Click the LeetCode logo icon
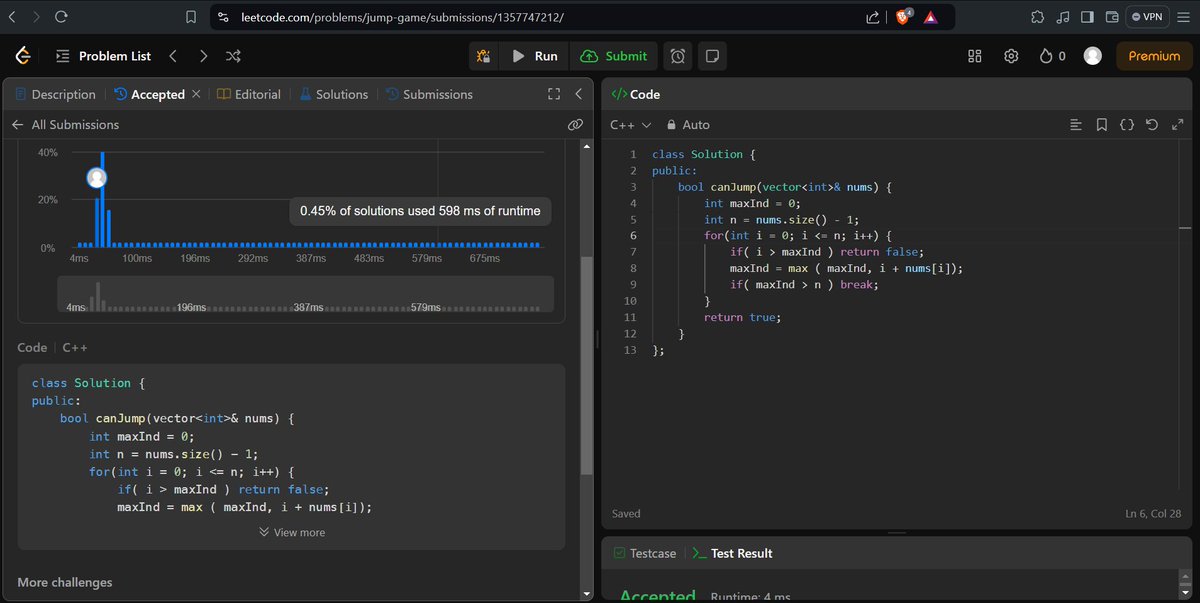 (x=21, y=56)
